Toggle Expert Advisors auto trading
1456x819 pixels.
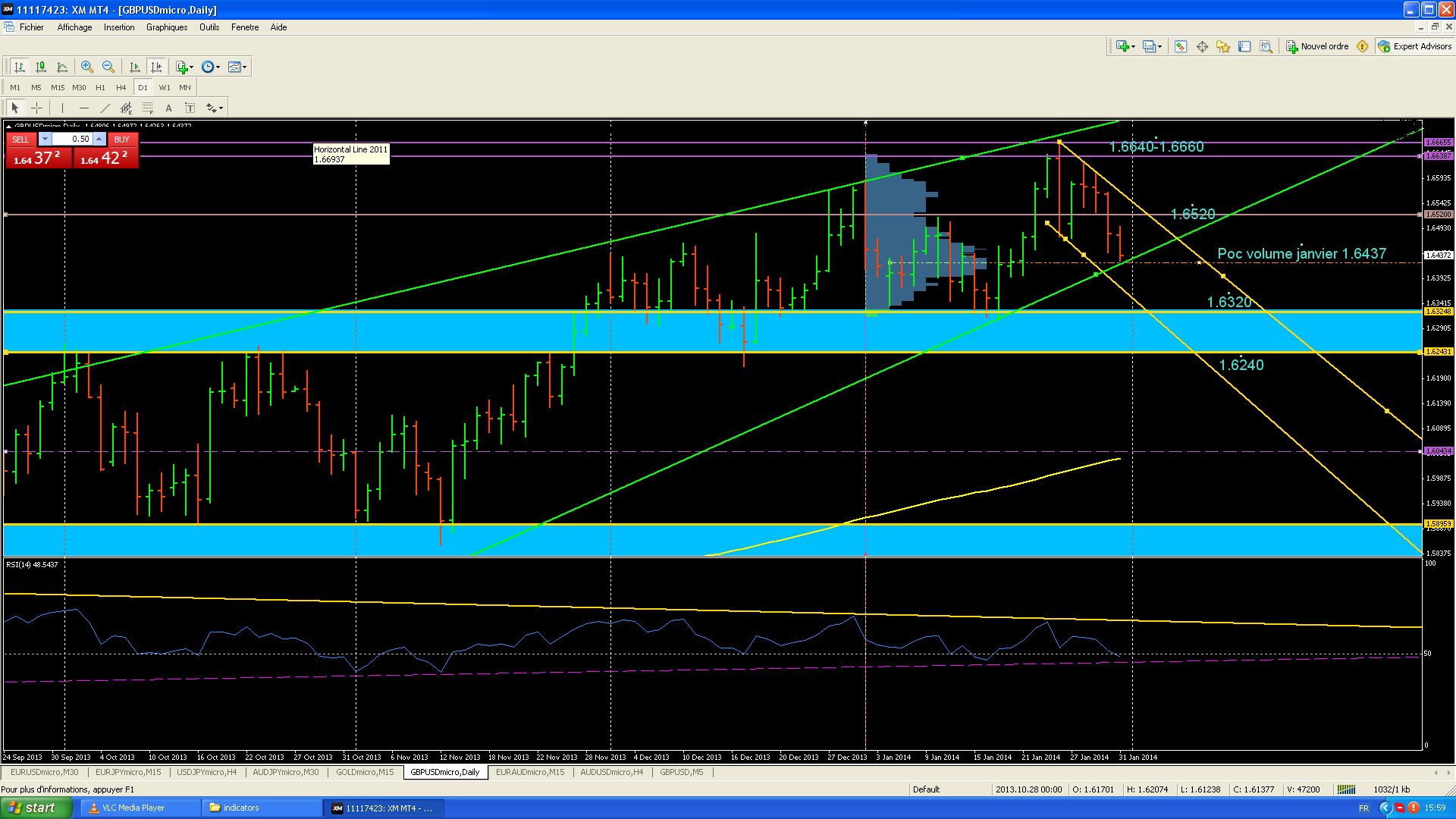click(x=1415, y=46)
